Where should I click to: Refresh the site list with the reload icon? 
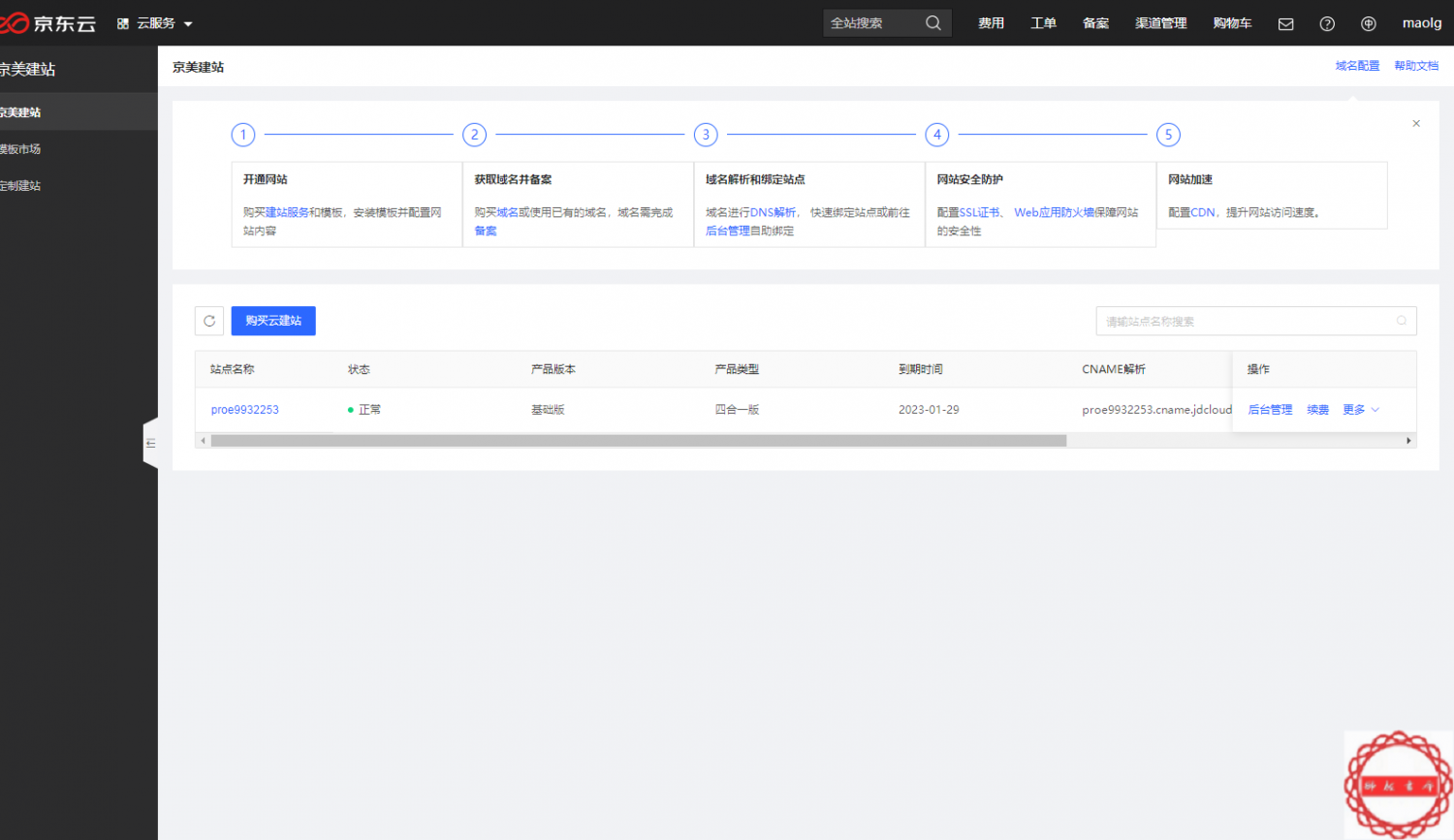click(x=209, y=321)
